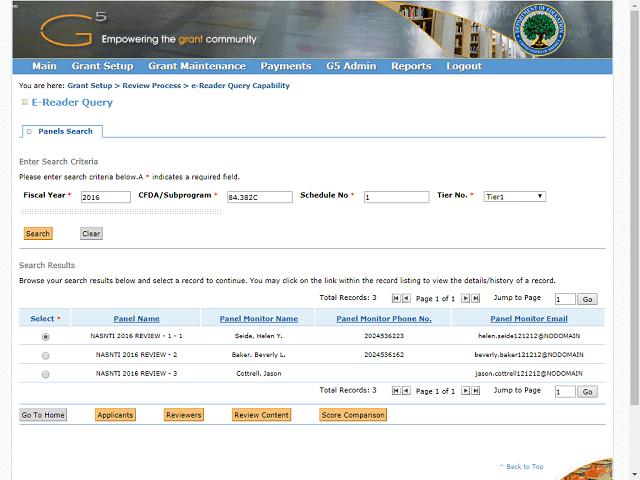Click the Clear button
640x480 pixels.
(91, 233)
